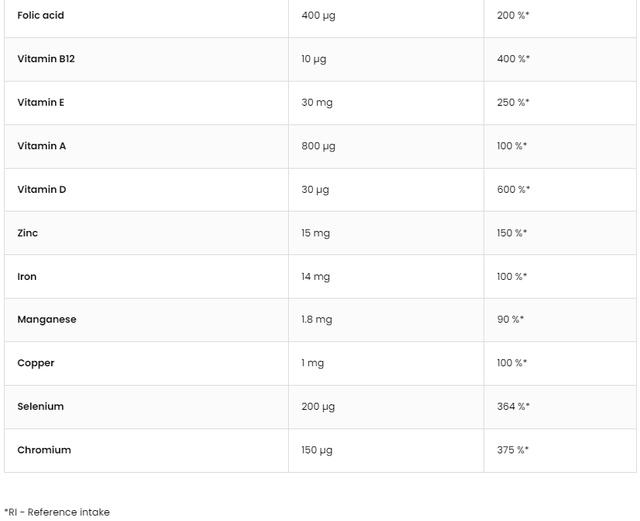Image resolution: width=640 pixels, height=521 pixels.
Task: Click the 15 mg zinc amount
Action: coord(315,233)
